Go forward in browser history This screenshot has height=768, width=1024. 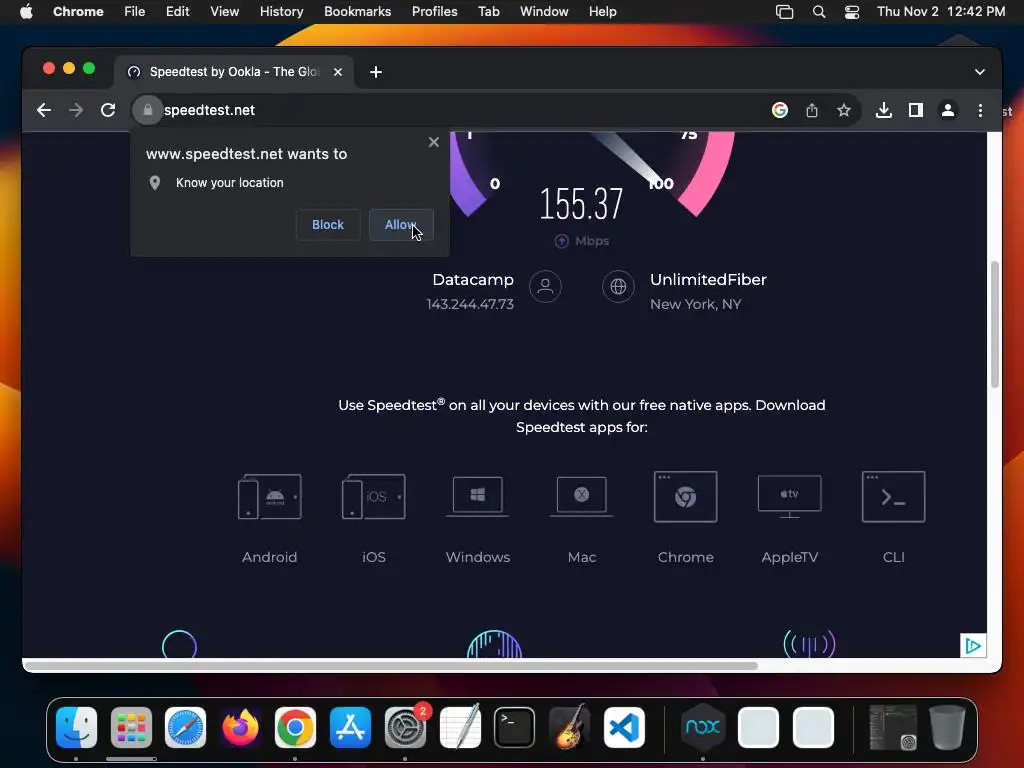click(76, 110)
